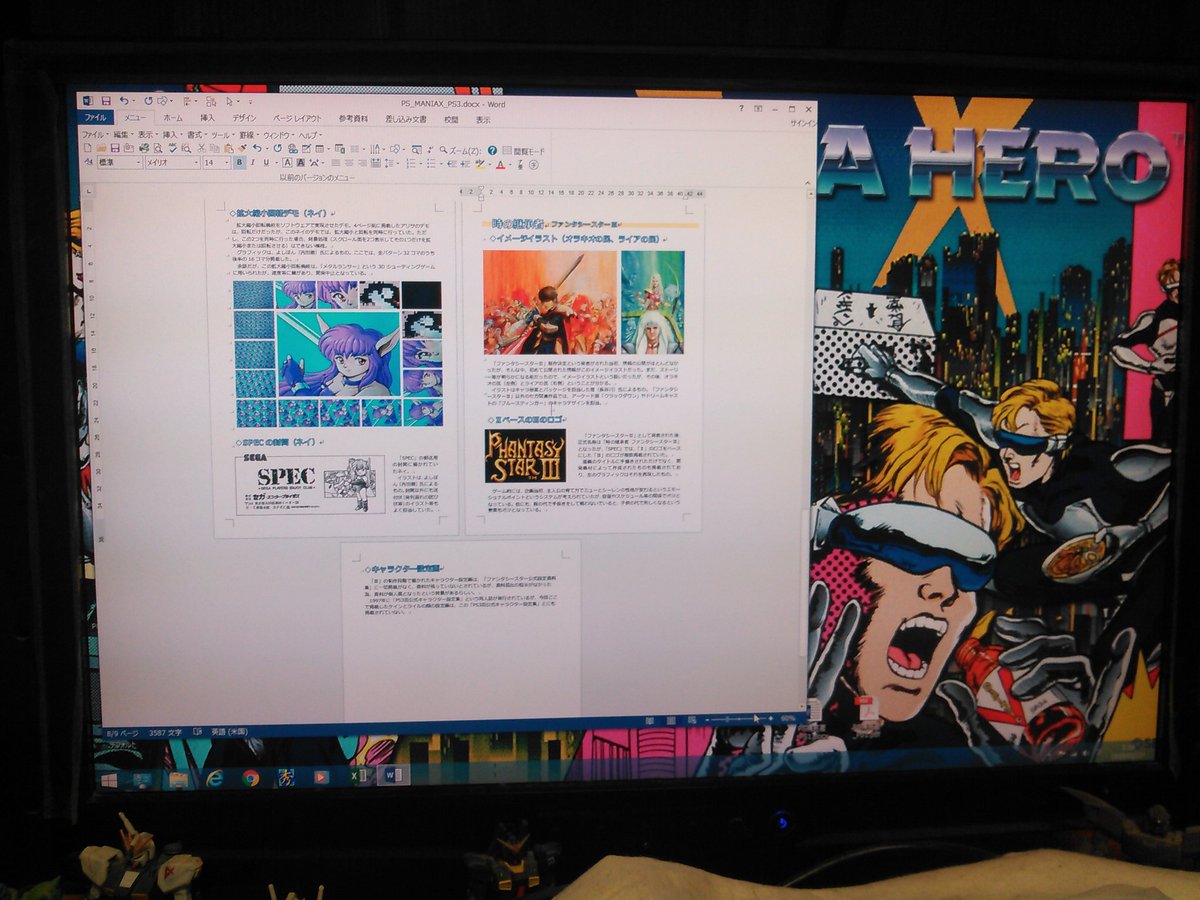
Task: Toggle Underline formatting button
Action: click(266, 163)
